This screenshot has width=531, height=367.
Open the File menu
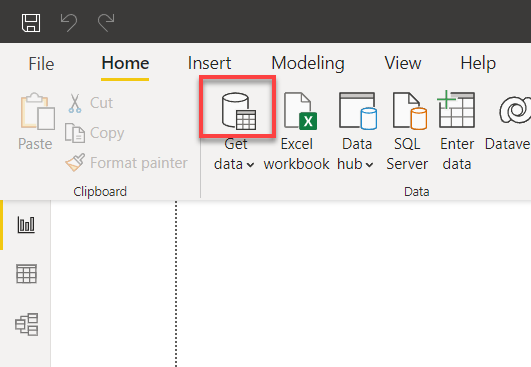(41, 64)
